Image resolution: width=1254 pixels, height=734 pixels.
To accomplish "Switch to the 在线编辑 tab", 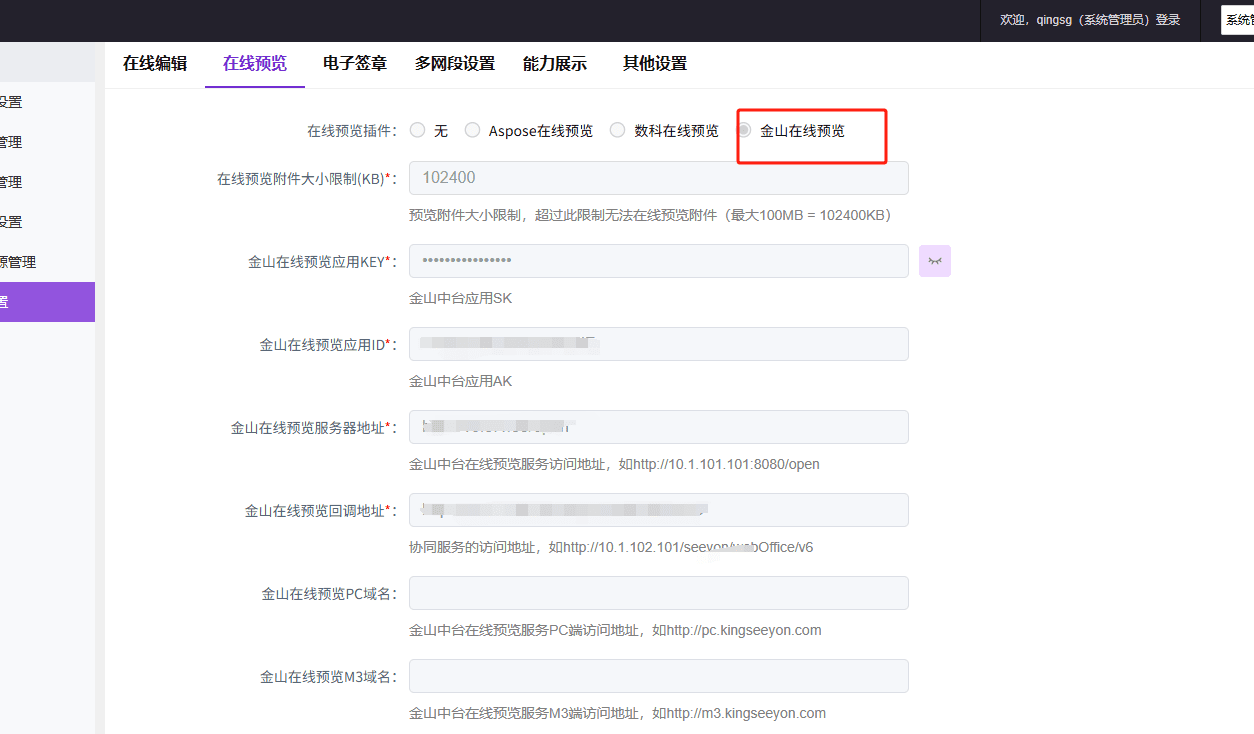I will click(x=155, y=64).
